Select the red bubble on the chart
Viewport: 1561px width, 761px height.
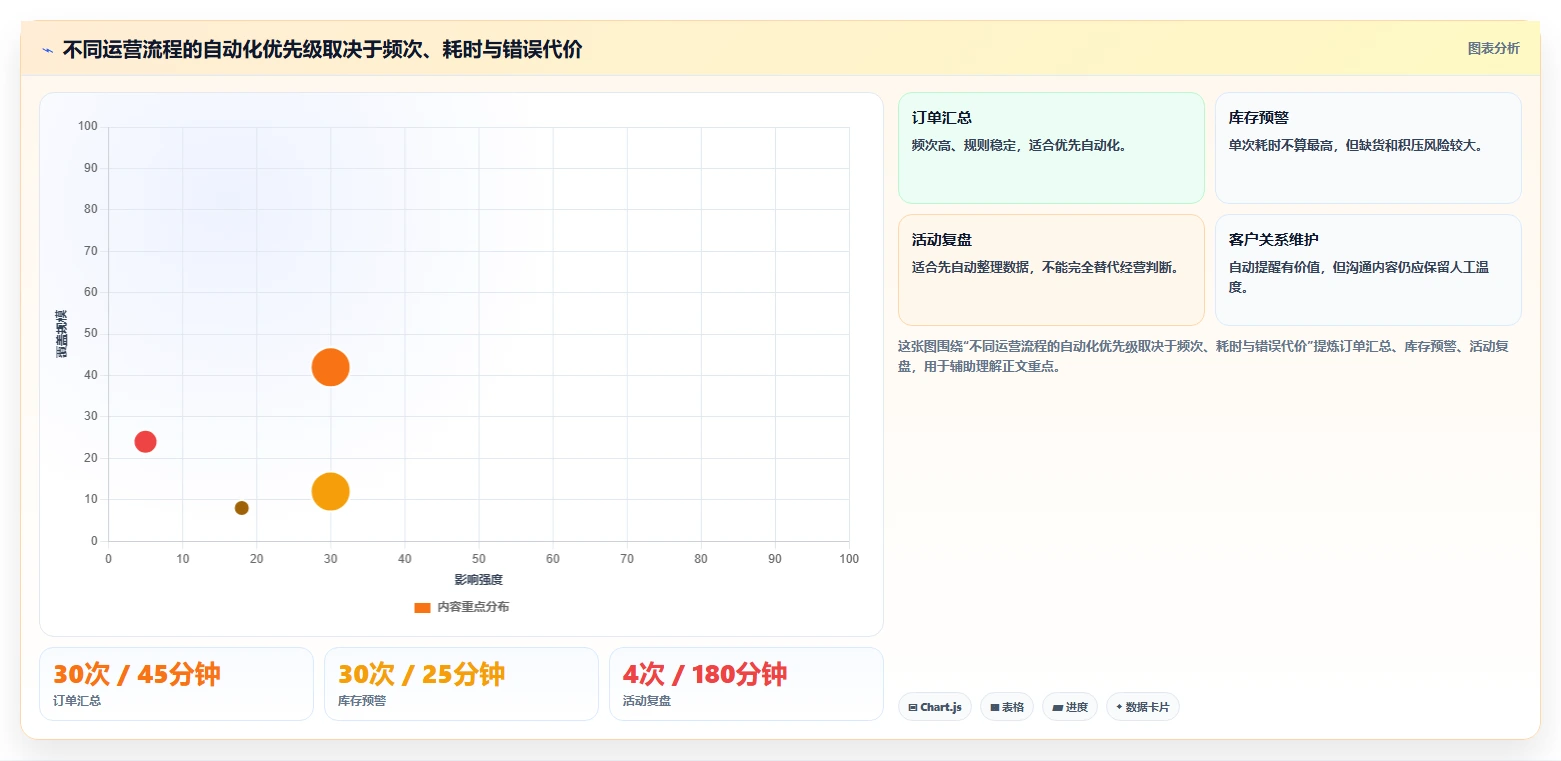coord(145,441)
